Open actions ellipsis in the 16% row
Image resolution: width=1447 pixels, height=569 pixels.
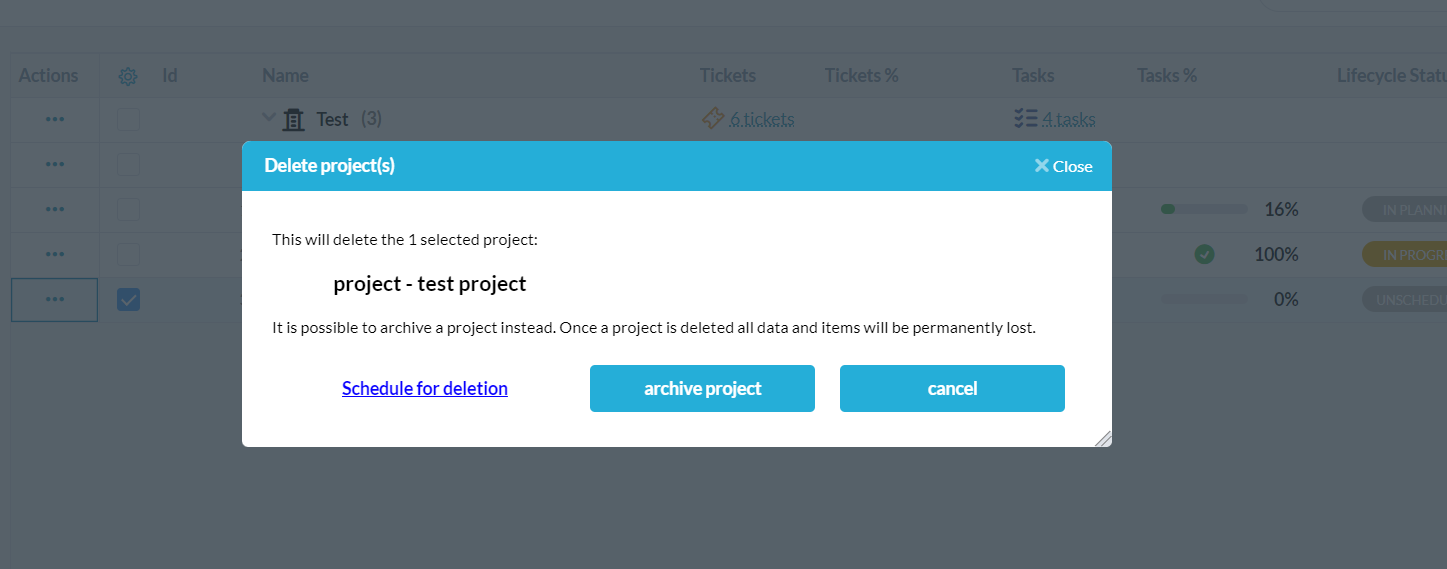(x=55, y=209)
